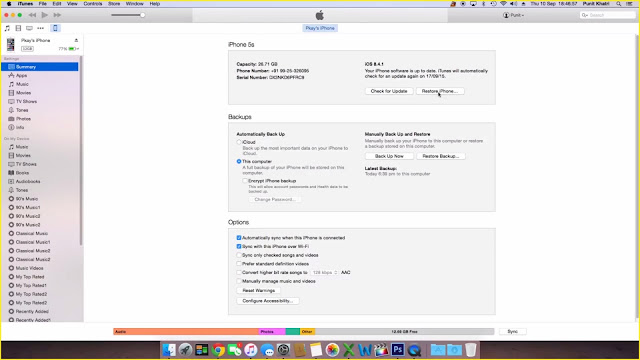640x360 pixels.
Task: Click the fast forward playback button
Action: point(57,15)
